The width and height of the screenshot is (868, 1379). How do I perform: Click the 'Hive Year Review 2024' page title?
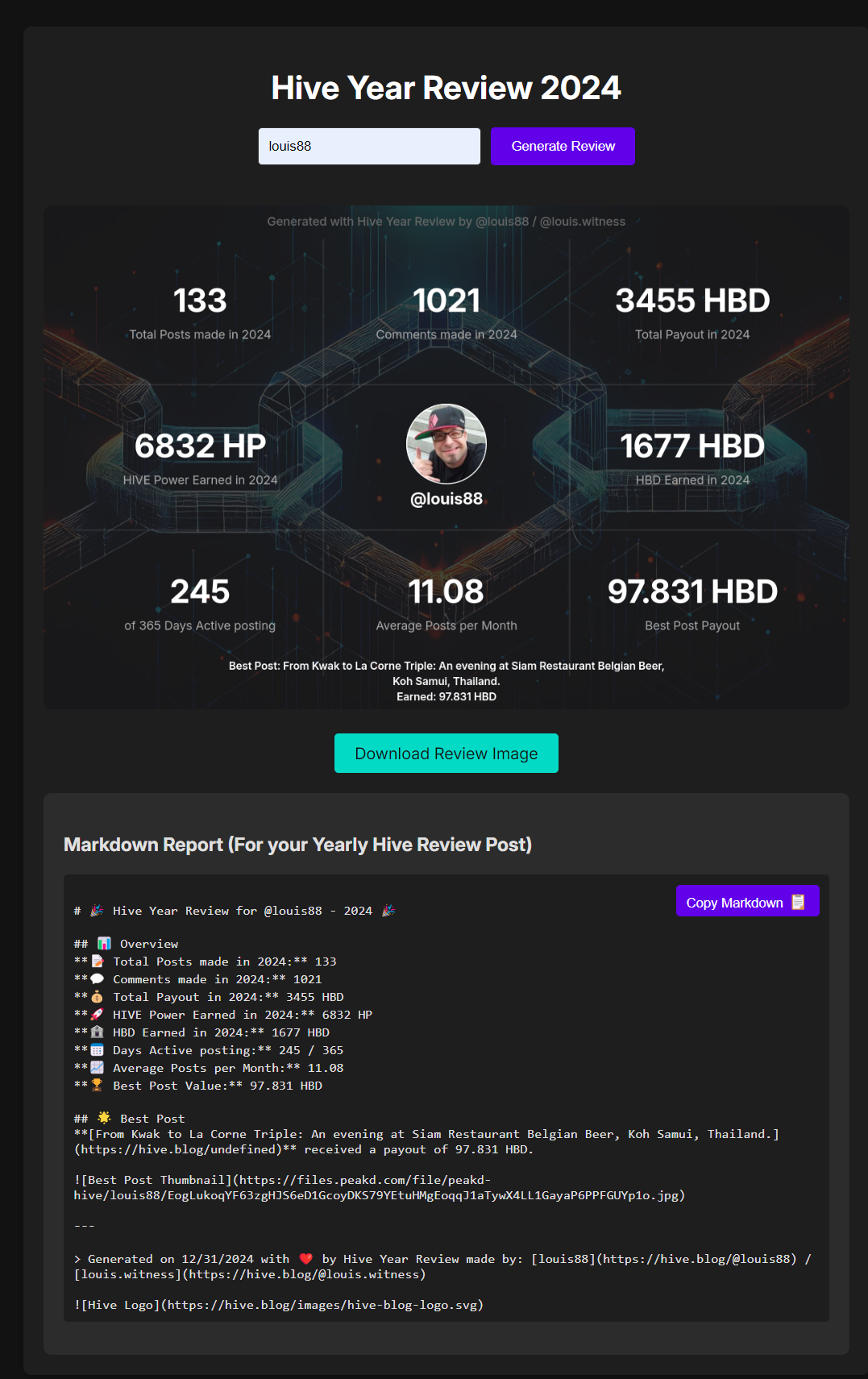[446, 88]
